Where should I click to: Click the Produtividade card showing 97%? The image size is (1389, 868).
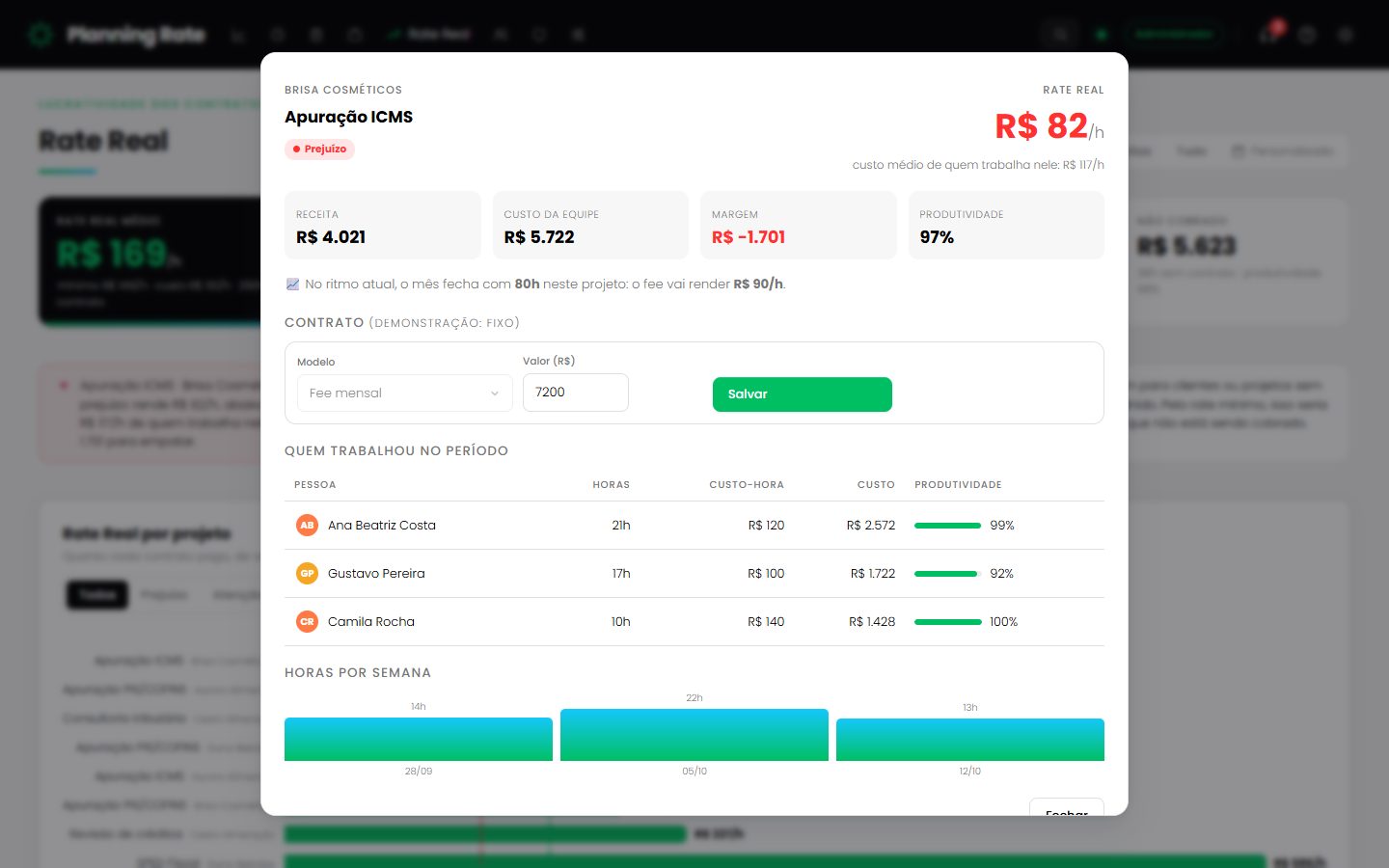(x=1006, y=225)
